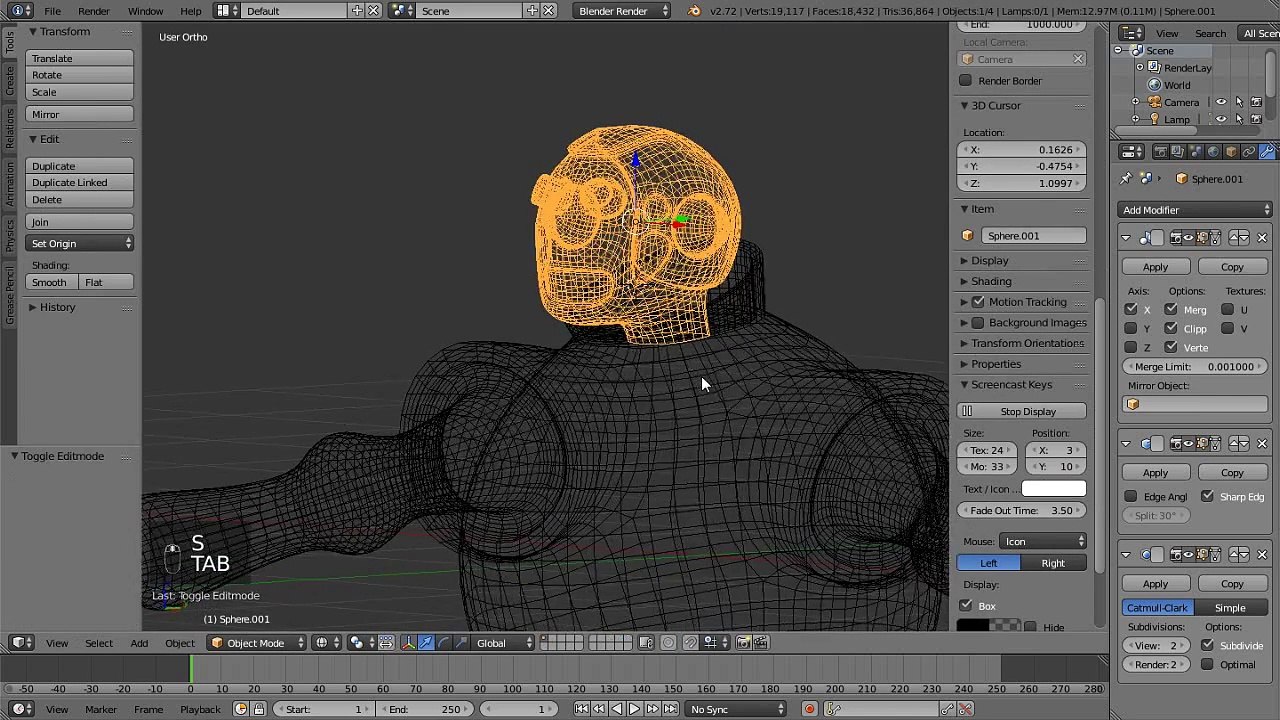Uncheck the Box display checkbox

[x=965, y=606]
